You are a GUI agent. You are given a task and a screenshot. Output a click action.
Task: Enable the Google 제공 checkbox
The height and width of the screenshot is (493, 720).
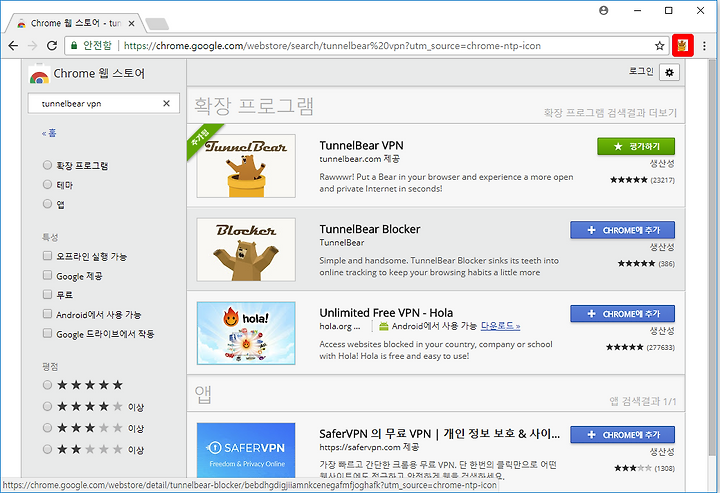[x=47, y=275]
